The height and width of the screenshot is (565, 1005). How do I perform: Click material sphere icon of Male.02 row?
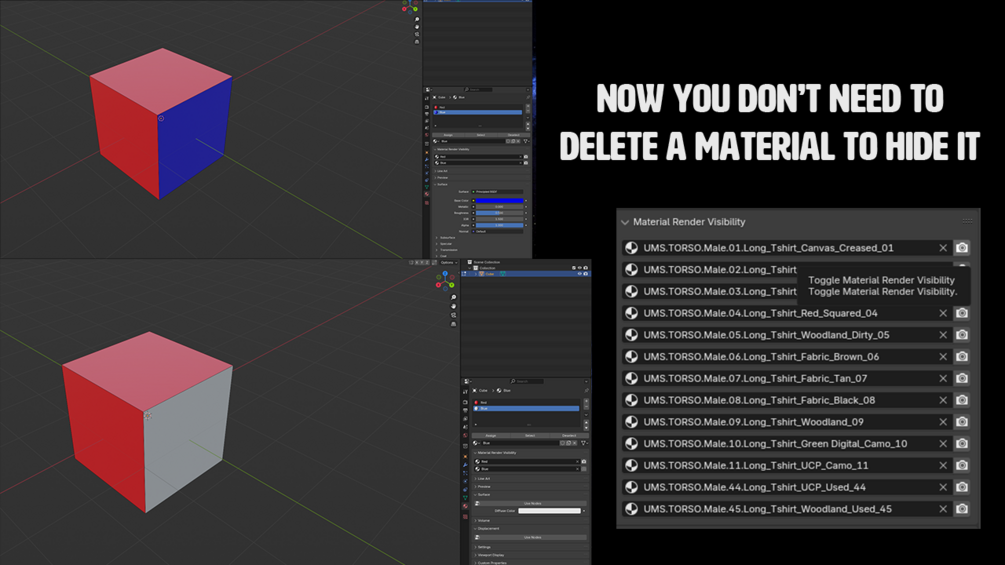click(631, 270)
